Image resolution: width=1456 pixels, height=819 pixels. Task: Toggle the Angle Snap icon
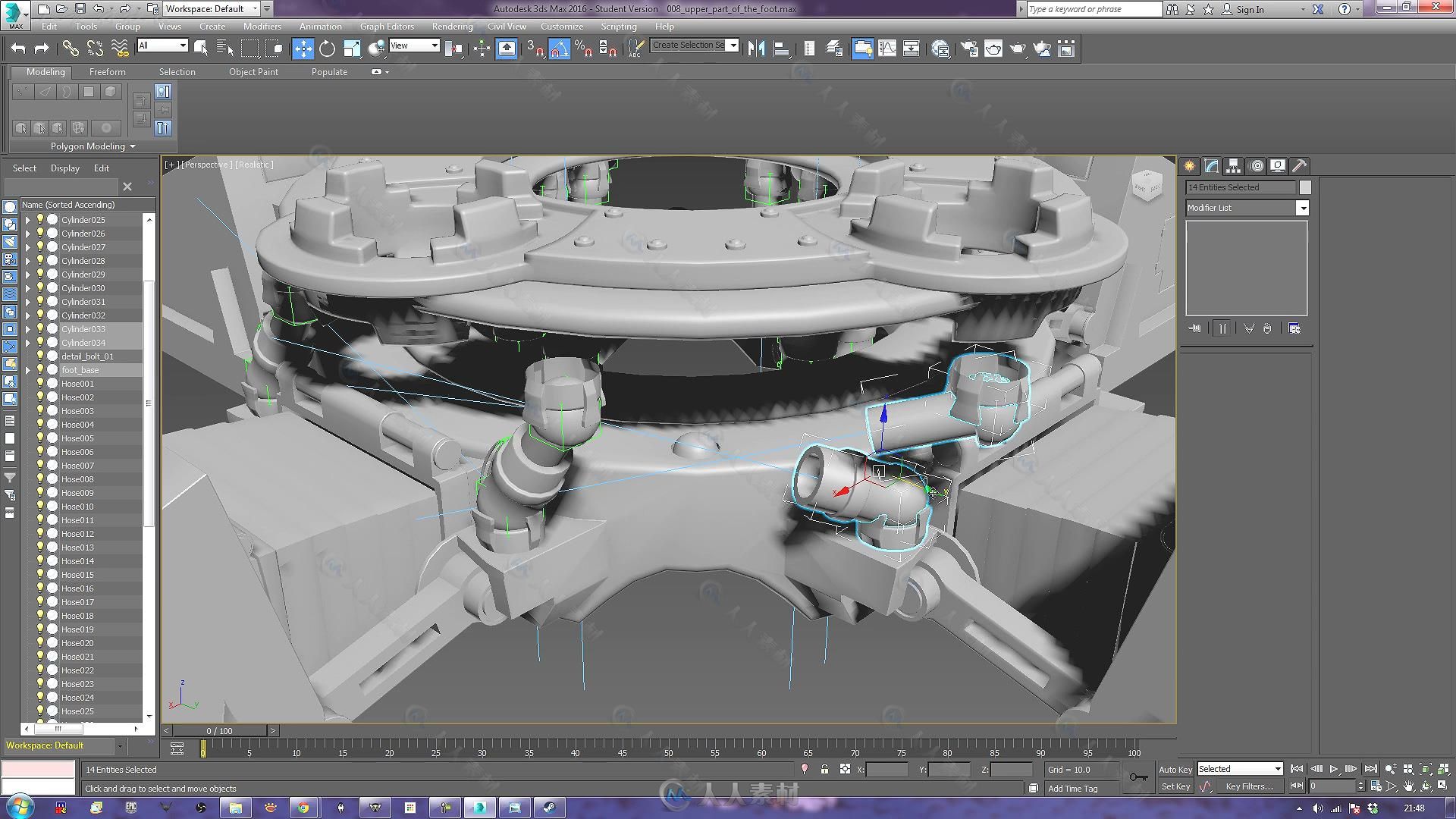(x=559, y=49)
